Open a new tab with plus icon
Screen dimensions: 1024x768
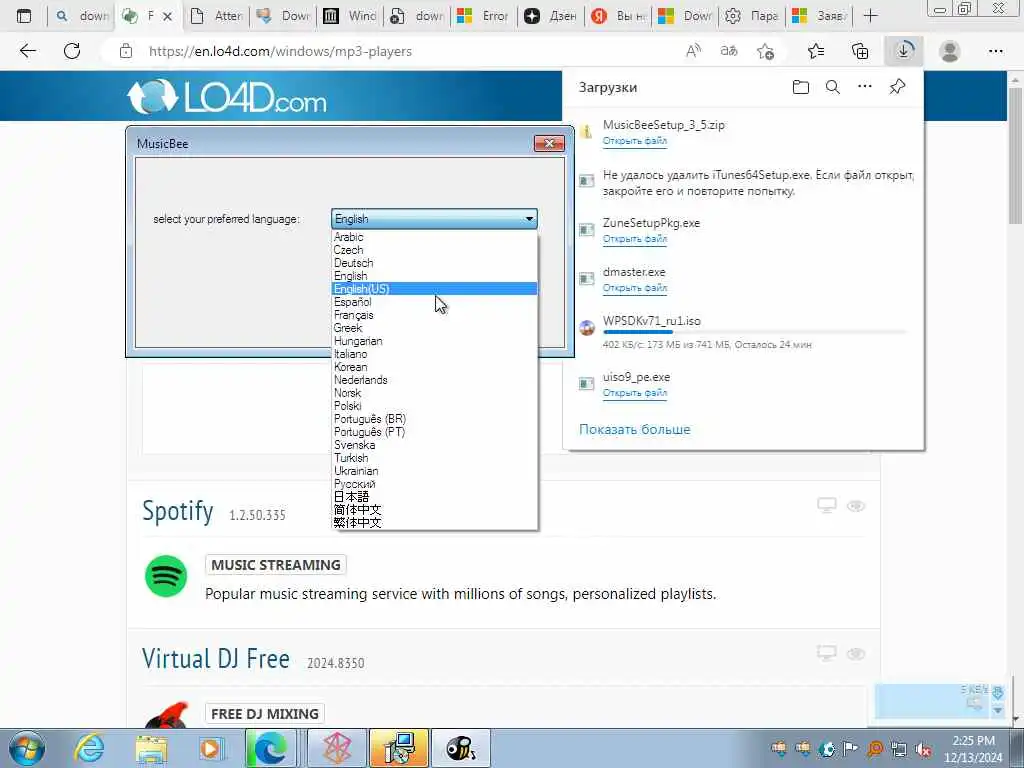point(870,16)
